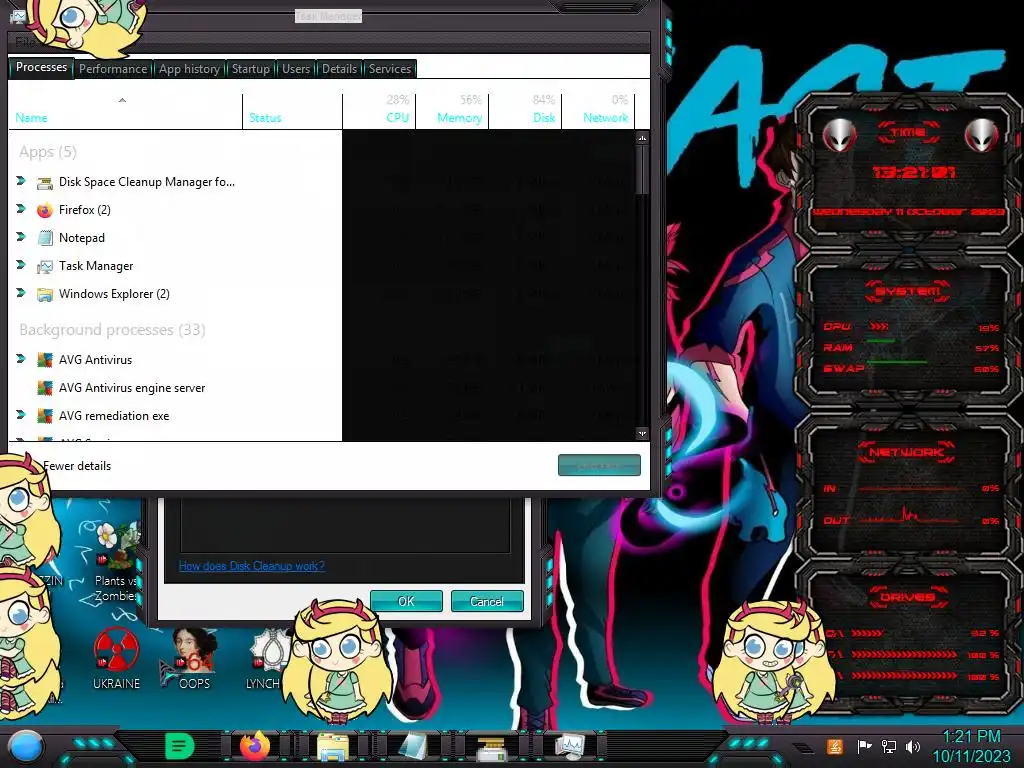Click OK in the Disk Cleanup dialog

(x=406, y=601)
